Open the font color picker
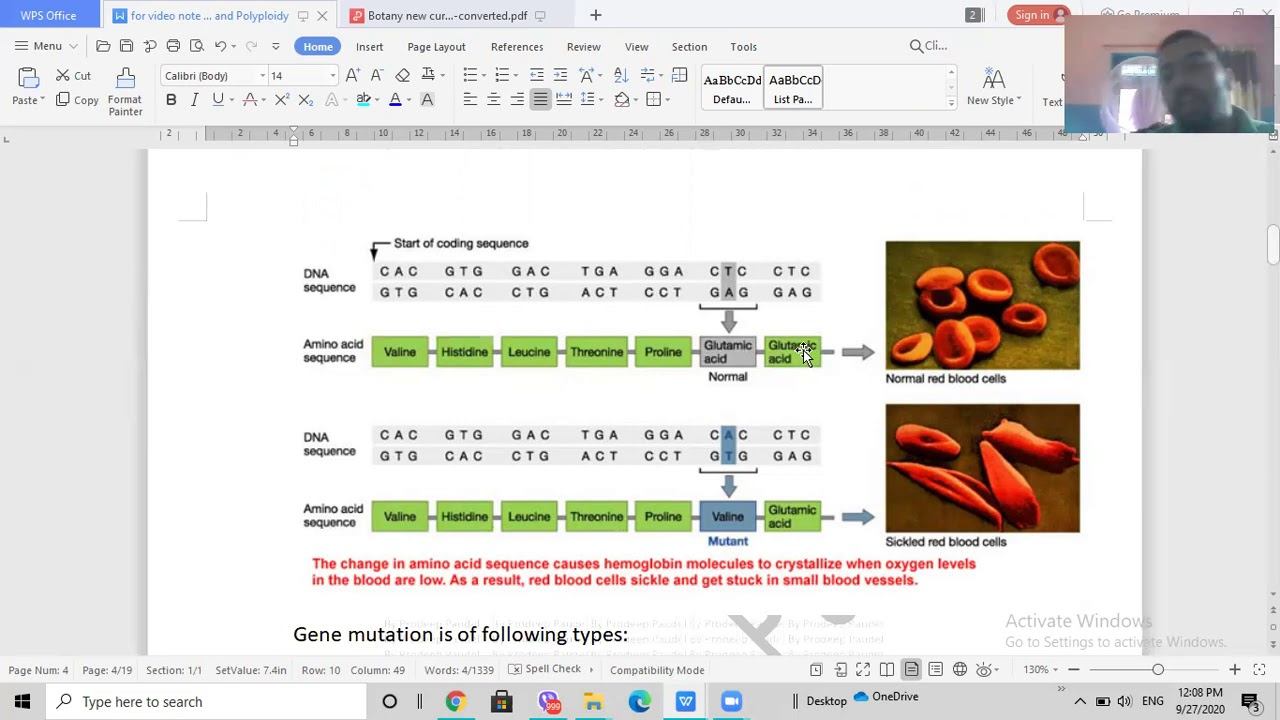The height and width of the screenshot is (720, 1280). pos(395,99)
